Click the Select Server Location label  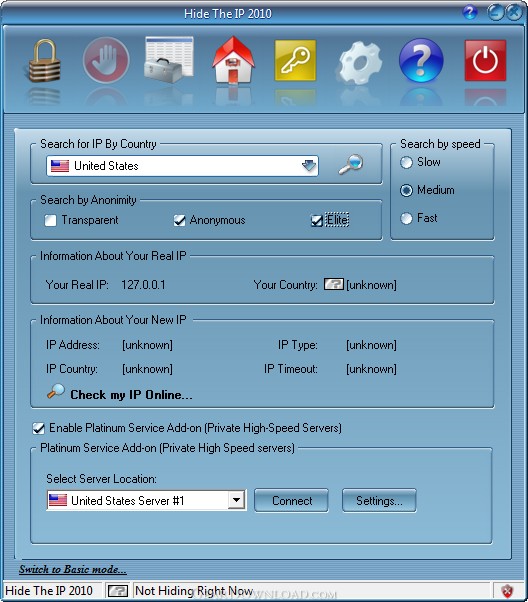pos(101,479)
